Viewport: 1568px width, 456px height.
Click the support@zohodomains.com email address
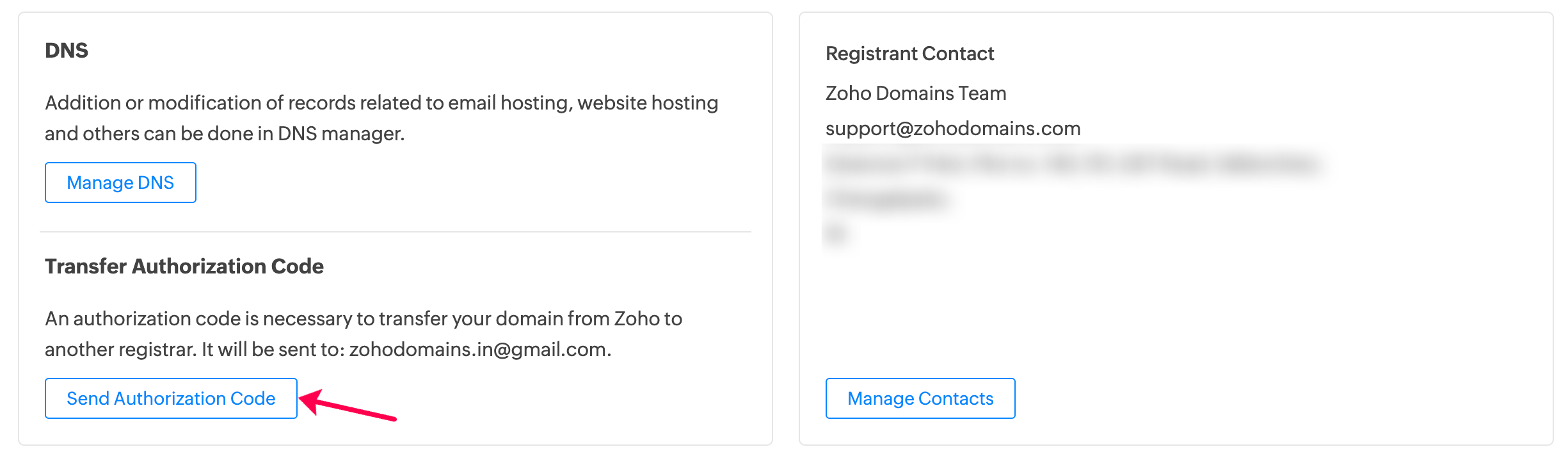click(x=953, y=129)
